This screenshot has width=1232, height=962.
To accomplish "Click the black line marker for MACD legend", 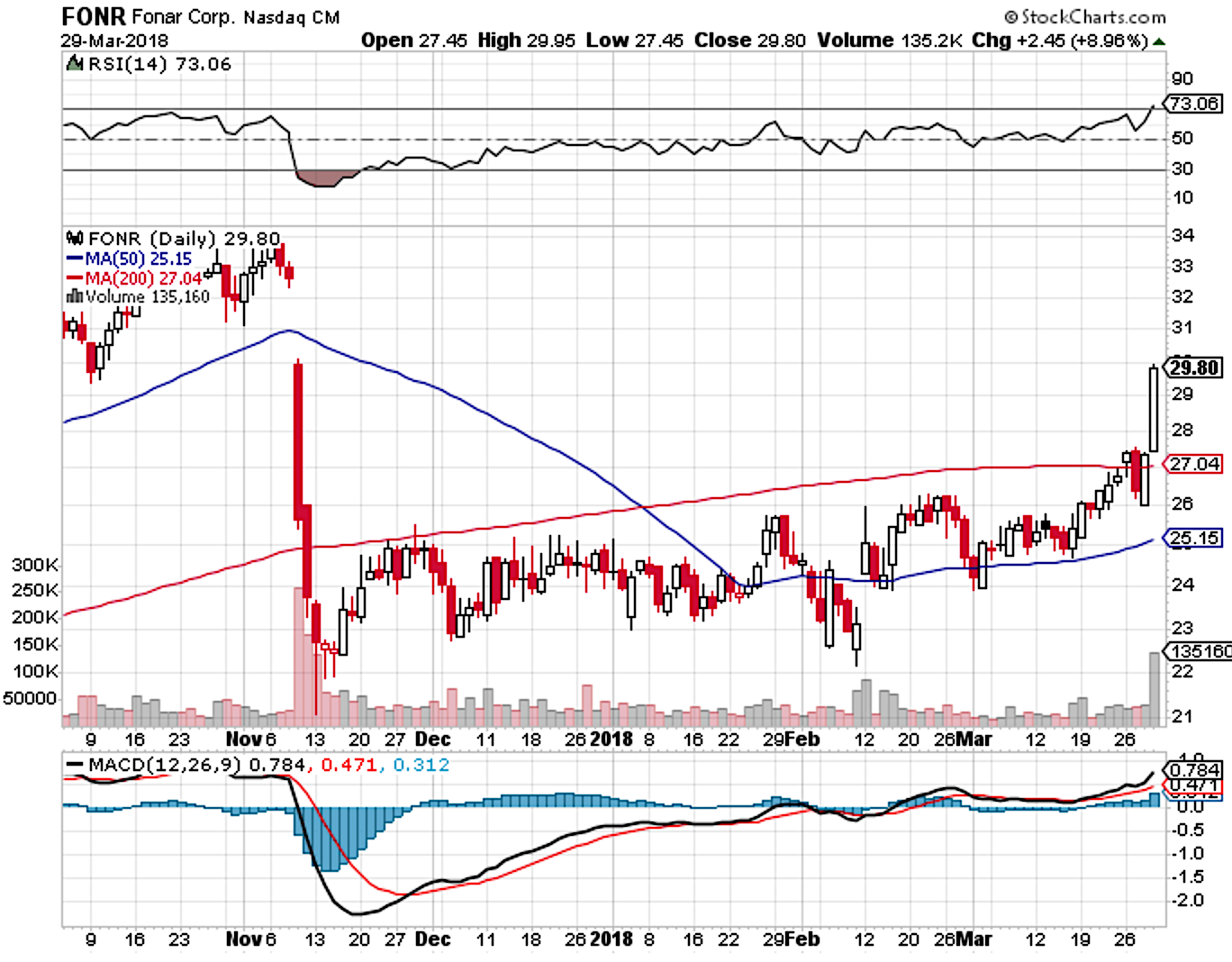I will [x=76, y=766].
